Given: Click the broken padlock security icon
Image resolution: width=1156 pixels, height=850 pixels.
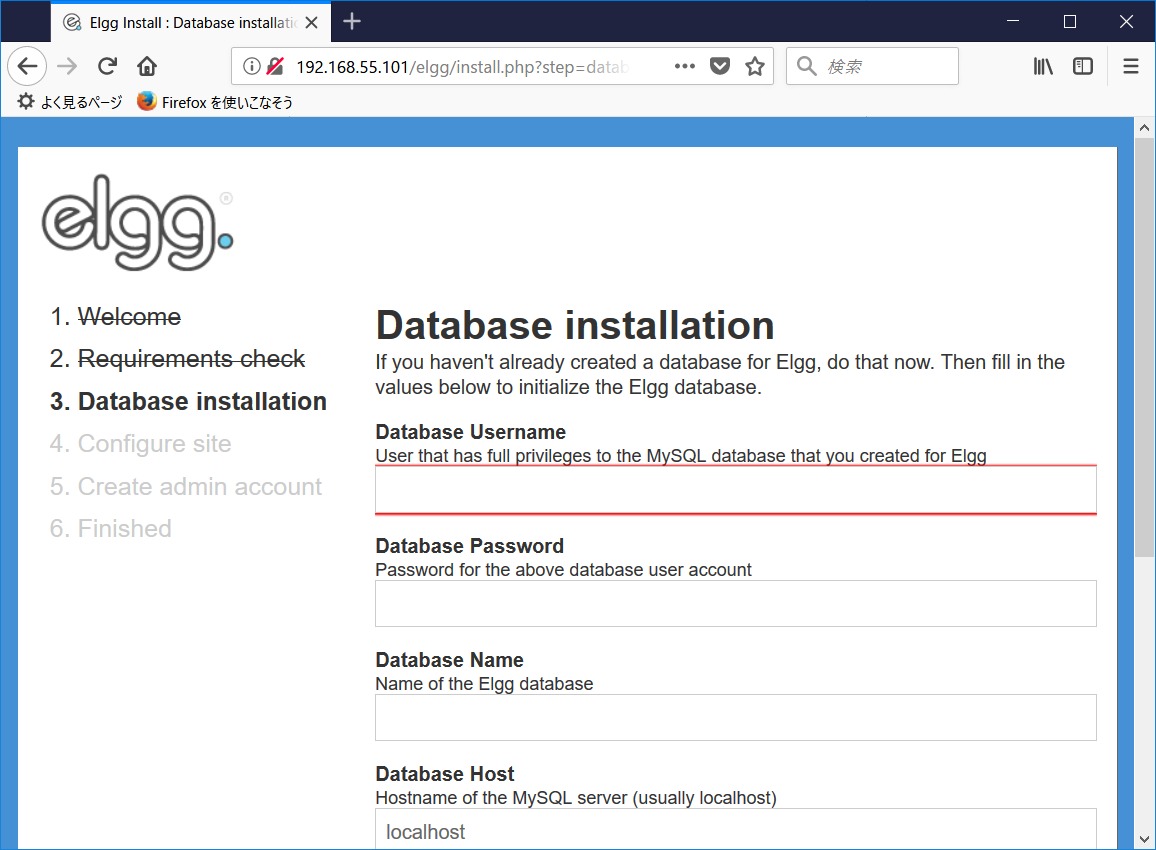Looking at the screenshot, I should [x=273, y=66].
